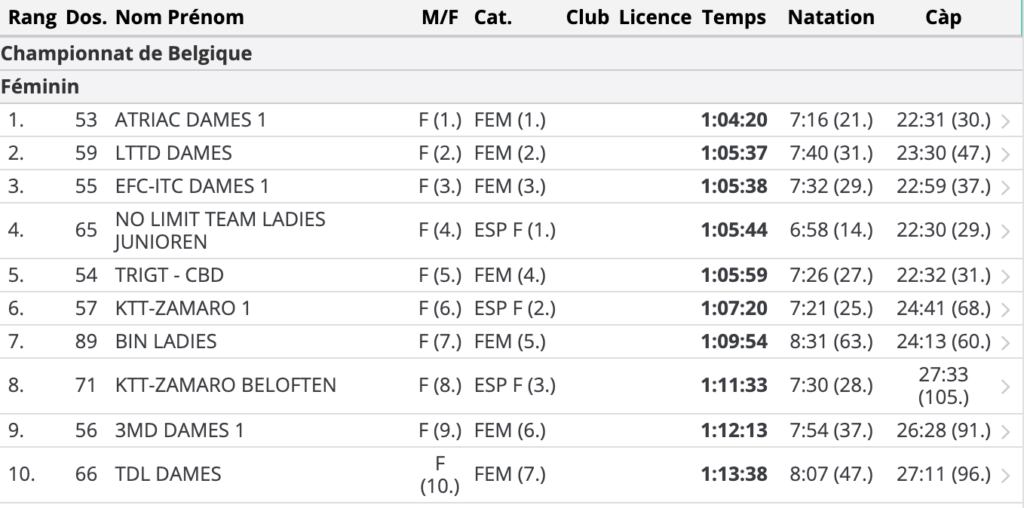Click Natation column header
1024x508 pixels.
click(831, 18)
